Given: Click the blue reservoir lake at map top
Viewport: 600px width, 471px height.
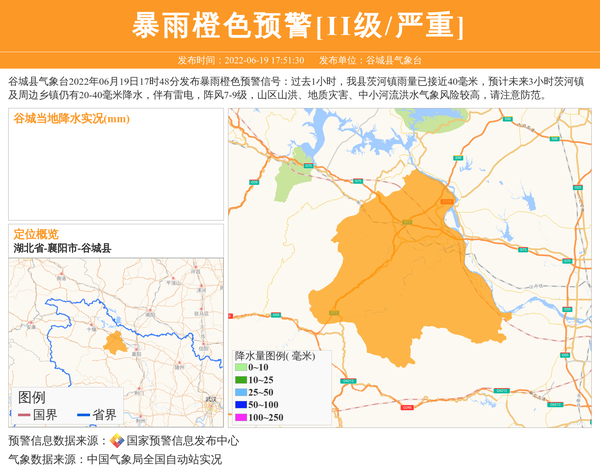Looking at the screenshot, I should click(328, 130).
